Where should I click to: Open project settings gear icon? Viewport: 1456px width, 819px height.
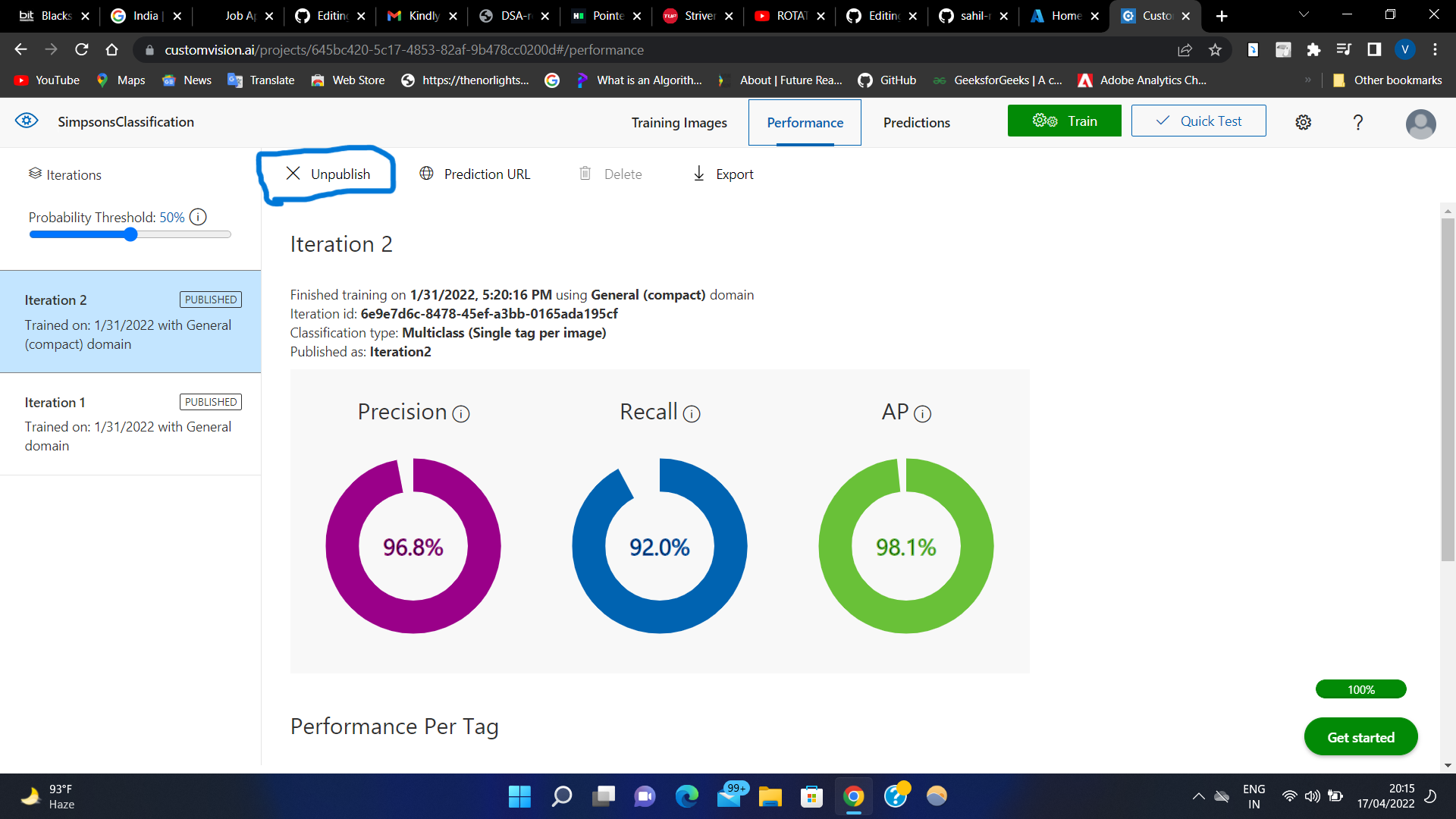[x=1303, y=122]
